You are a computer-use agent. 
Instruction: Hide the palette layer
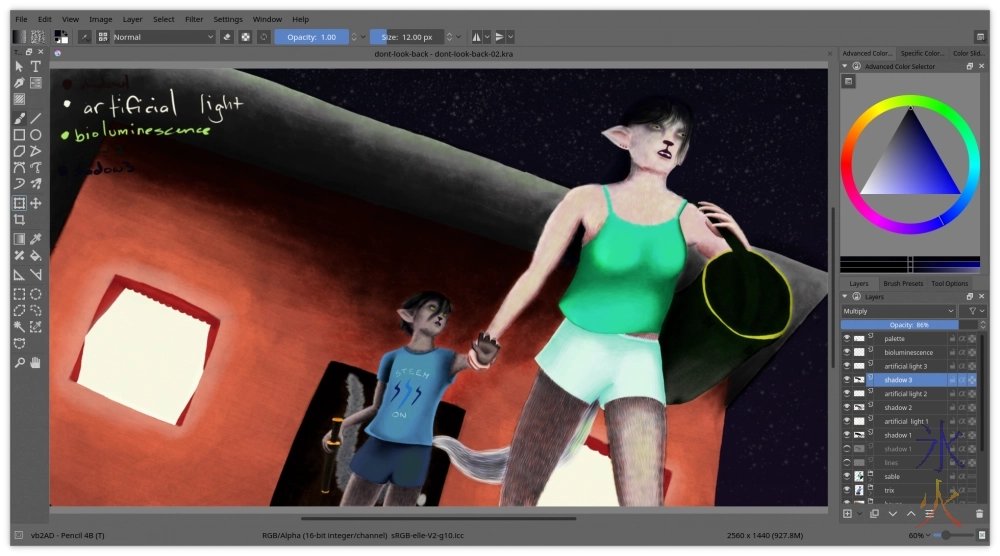point(846,339)
